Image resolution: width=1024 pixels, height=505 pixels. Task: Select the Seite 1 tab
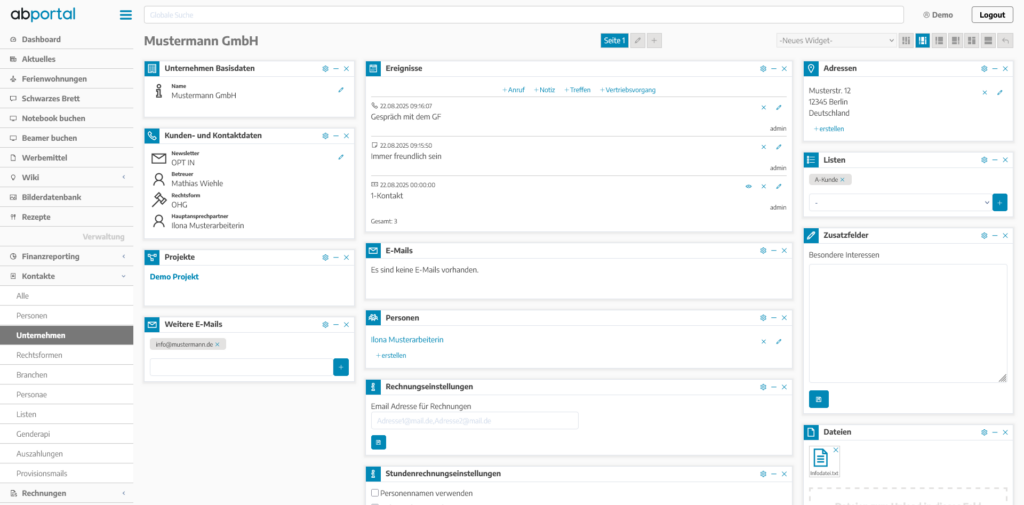click(614, 40)
